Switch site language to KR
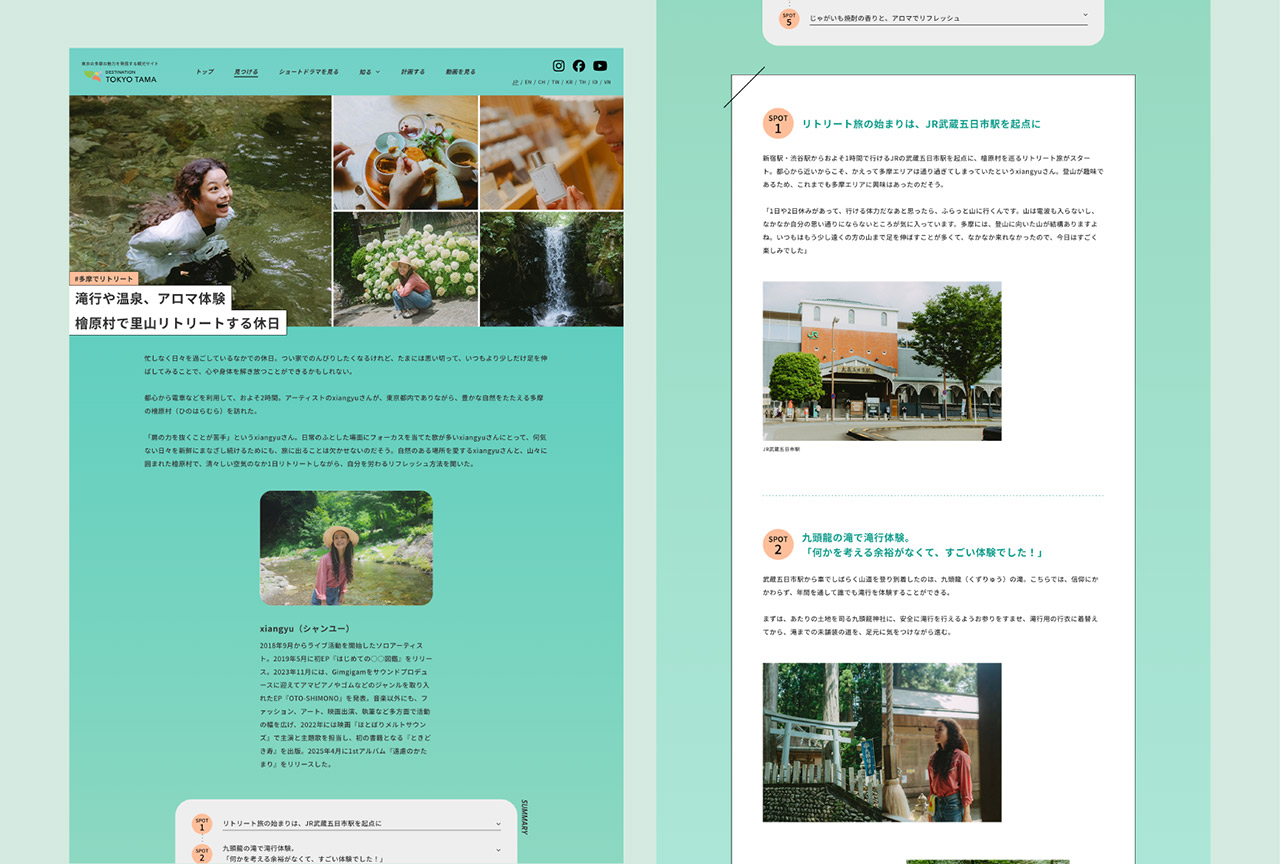1280x864 pixels. coord(570,82)
